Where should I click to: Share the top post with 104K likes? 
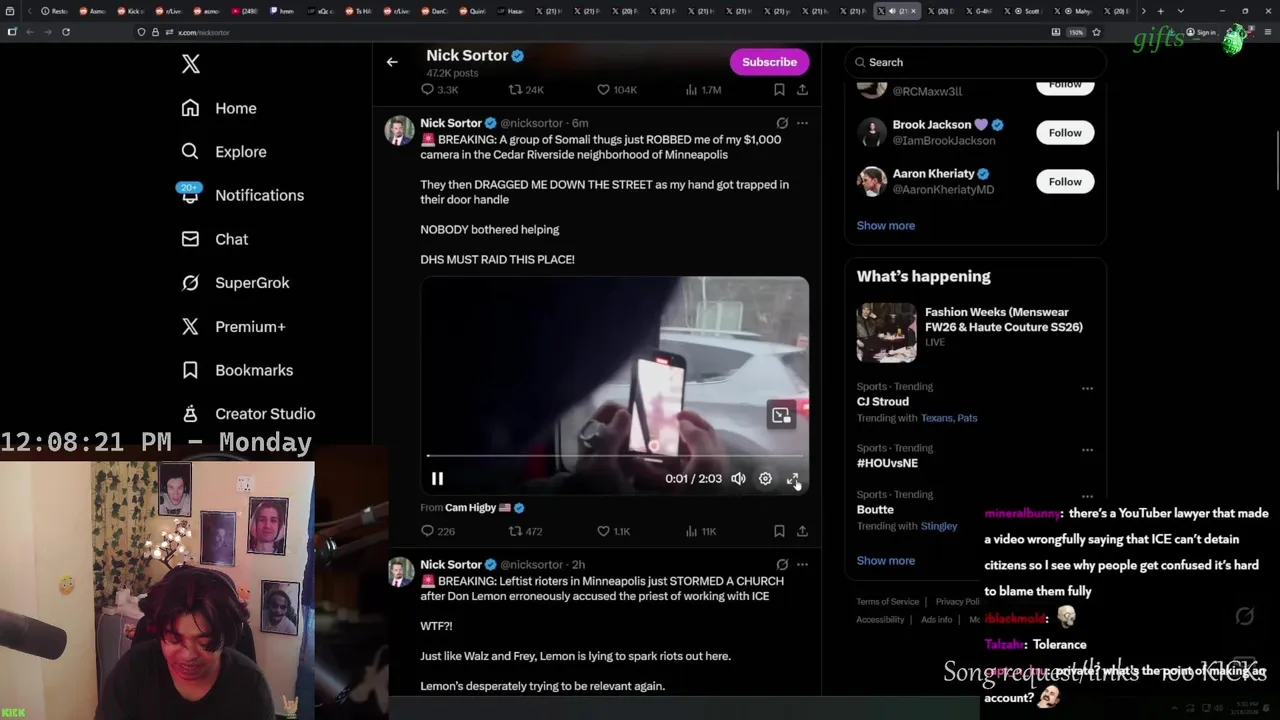[x=802, y=89]
